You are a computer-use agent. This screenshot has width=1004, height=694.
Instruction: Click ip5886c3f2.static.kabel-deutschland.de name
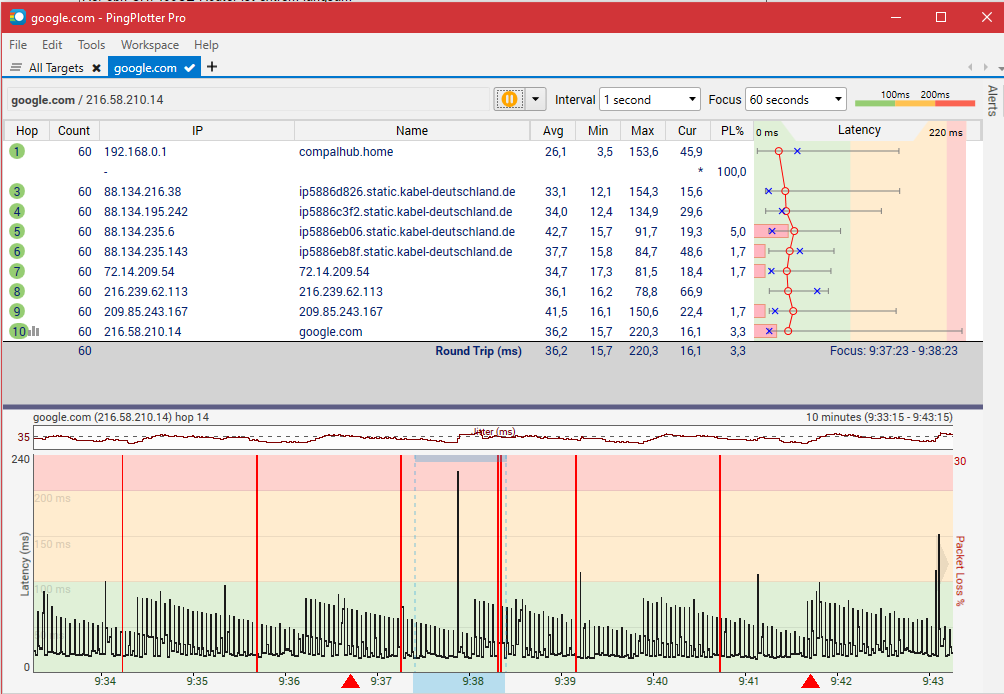[405, 211]
